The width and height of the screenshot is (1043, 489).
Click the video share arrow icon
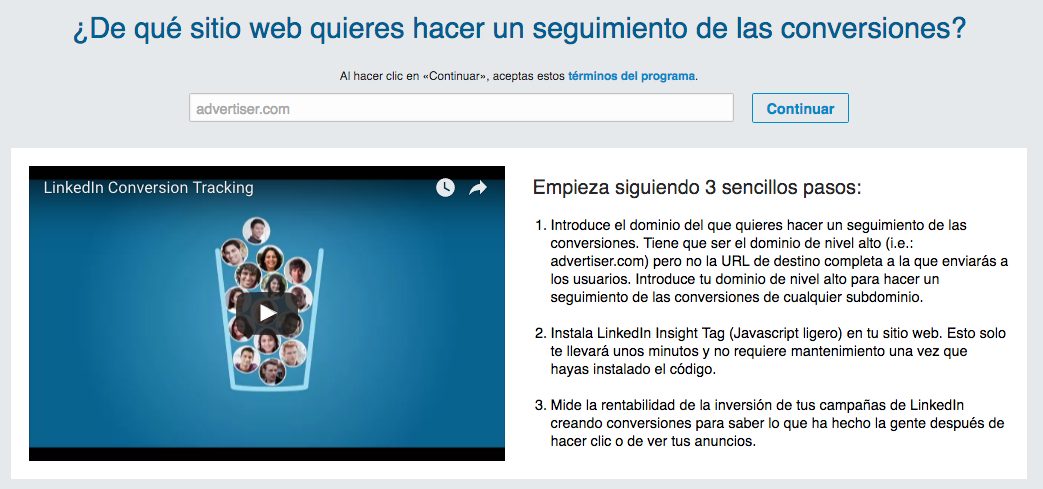(x=478, y=188)
